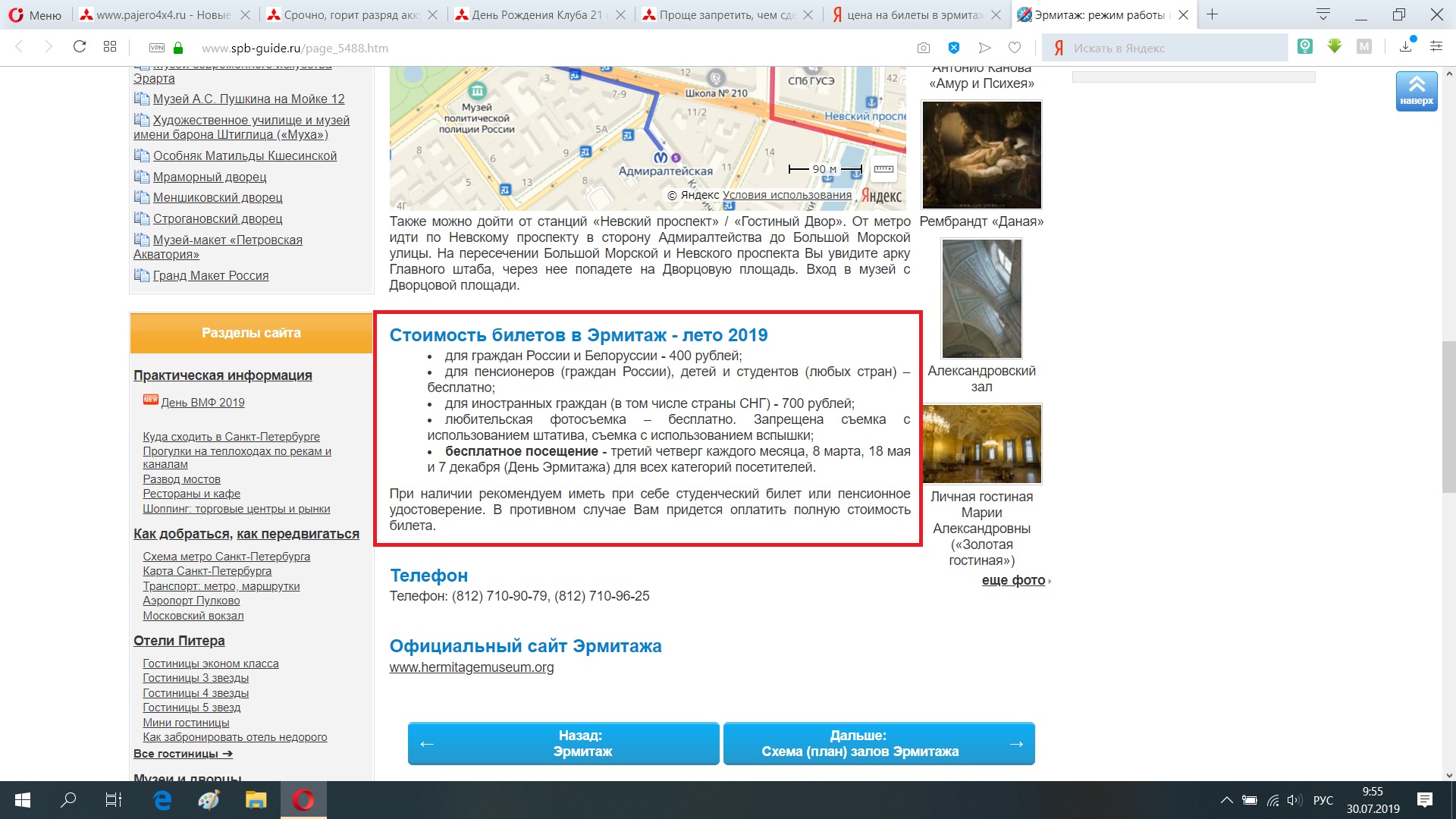Open the Мраморный дворец link

tap(209, 177)
